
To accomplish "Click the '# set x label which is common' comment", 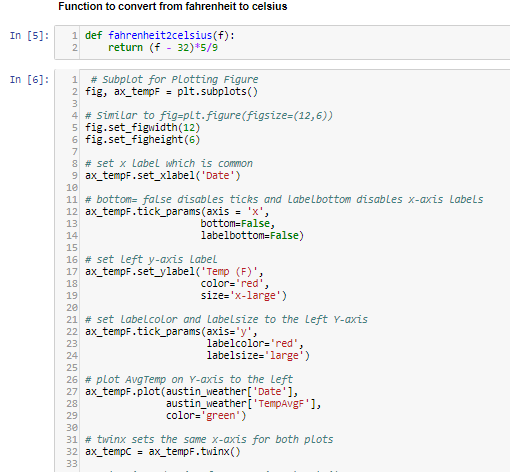I will click(169, 163).
